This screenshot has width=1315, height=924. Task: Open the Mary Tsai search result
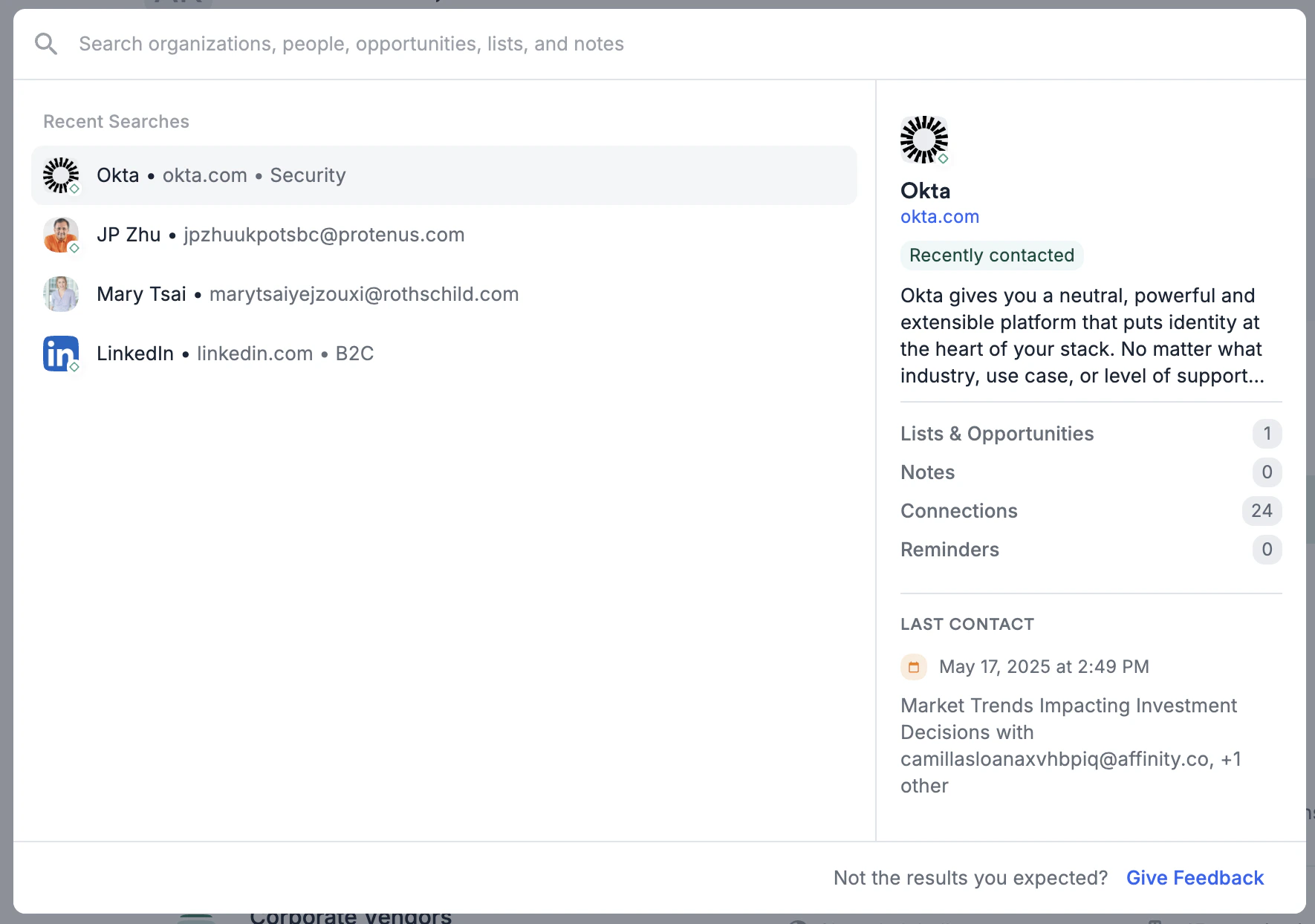(444, 294)
